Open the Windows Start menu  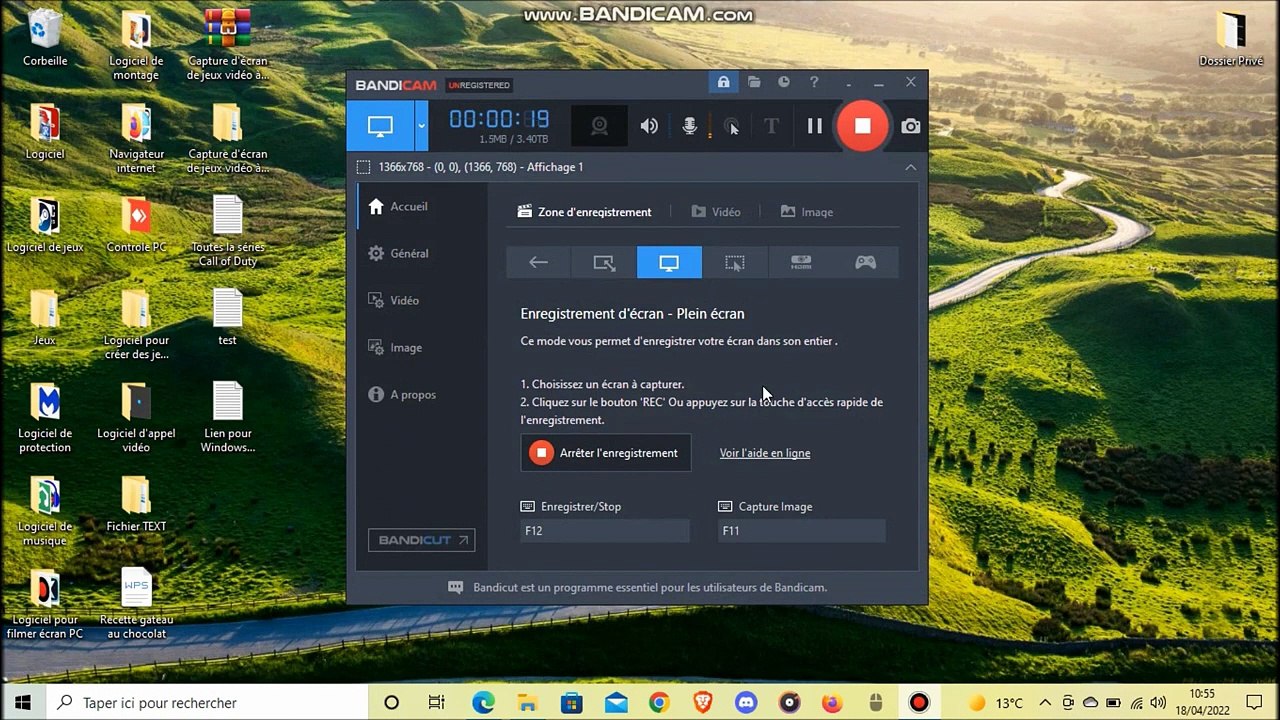point(23,703)
